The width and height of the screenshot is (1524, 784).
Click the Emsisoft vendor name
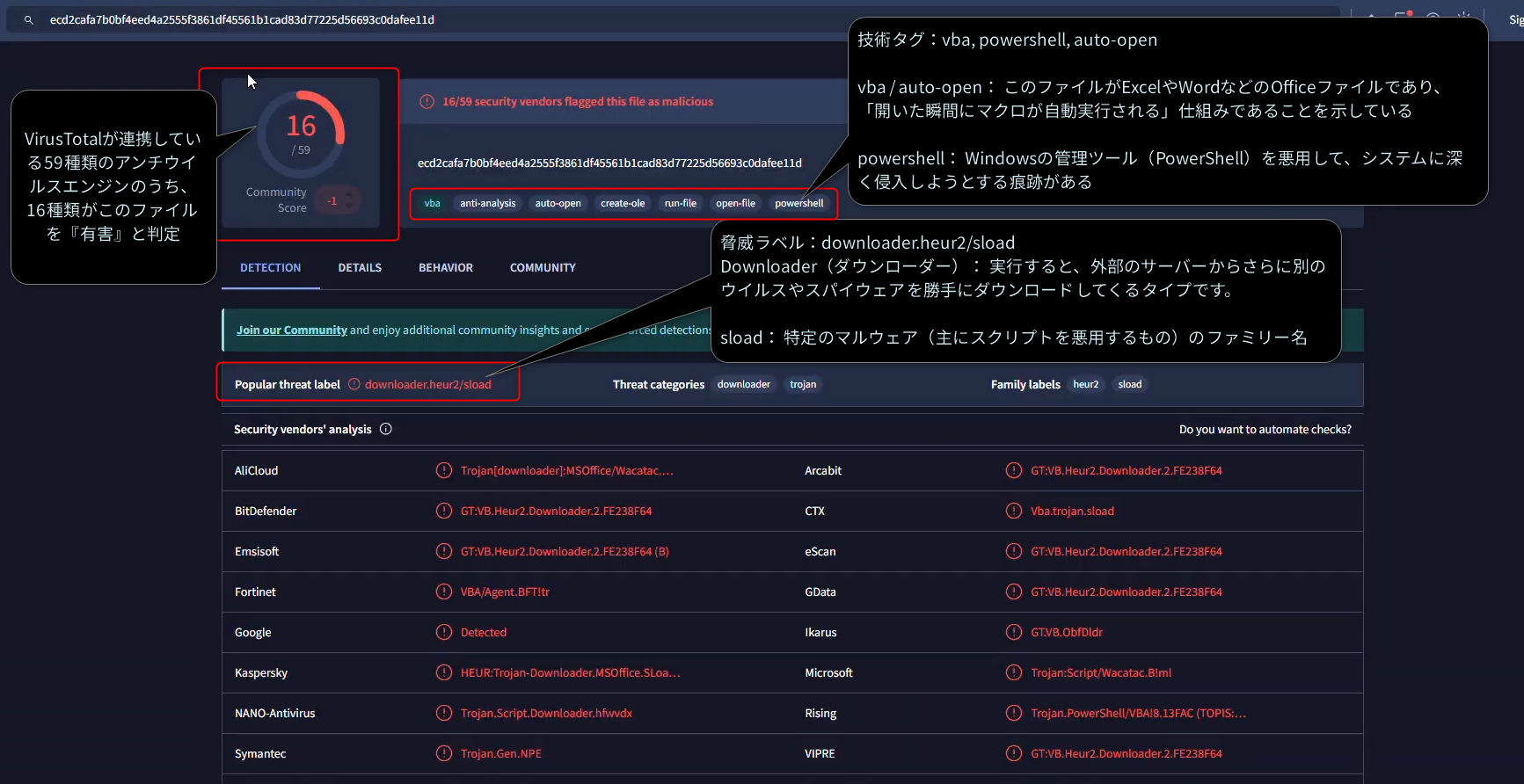[257, 551]
